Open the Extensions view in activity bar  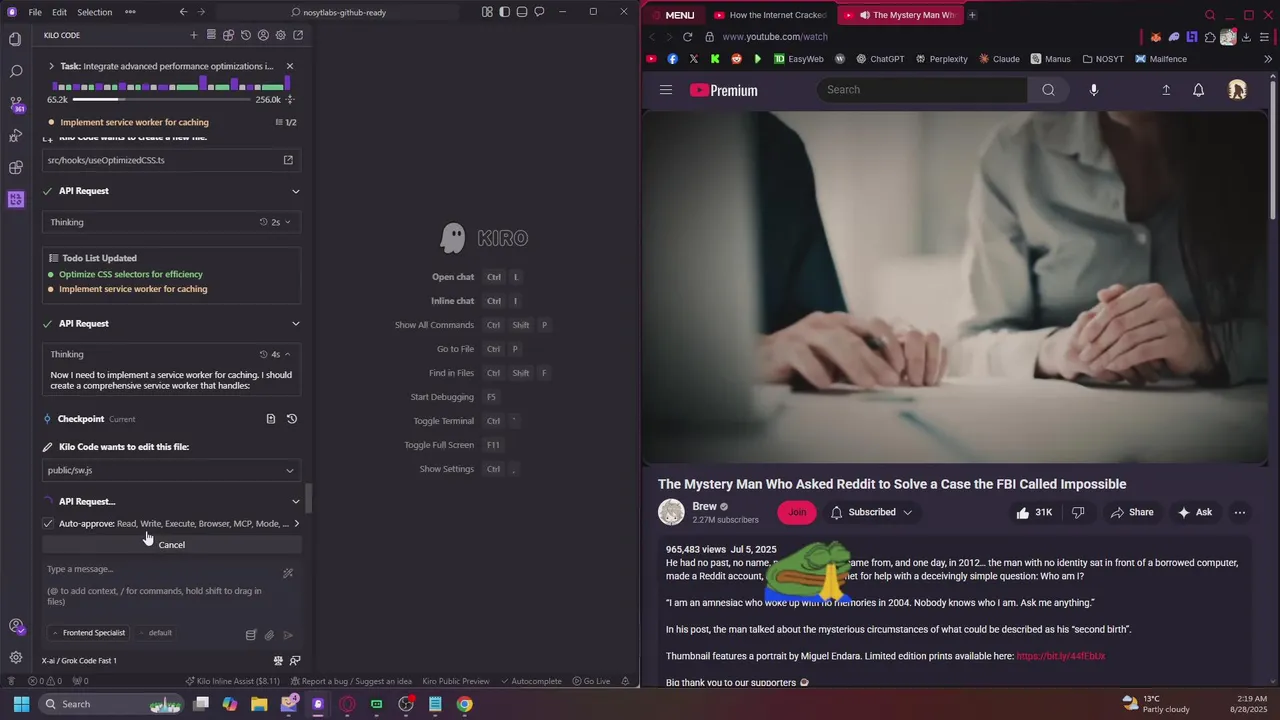[x=15, y=167]
